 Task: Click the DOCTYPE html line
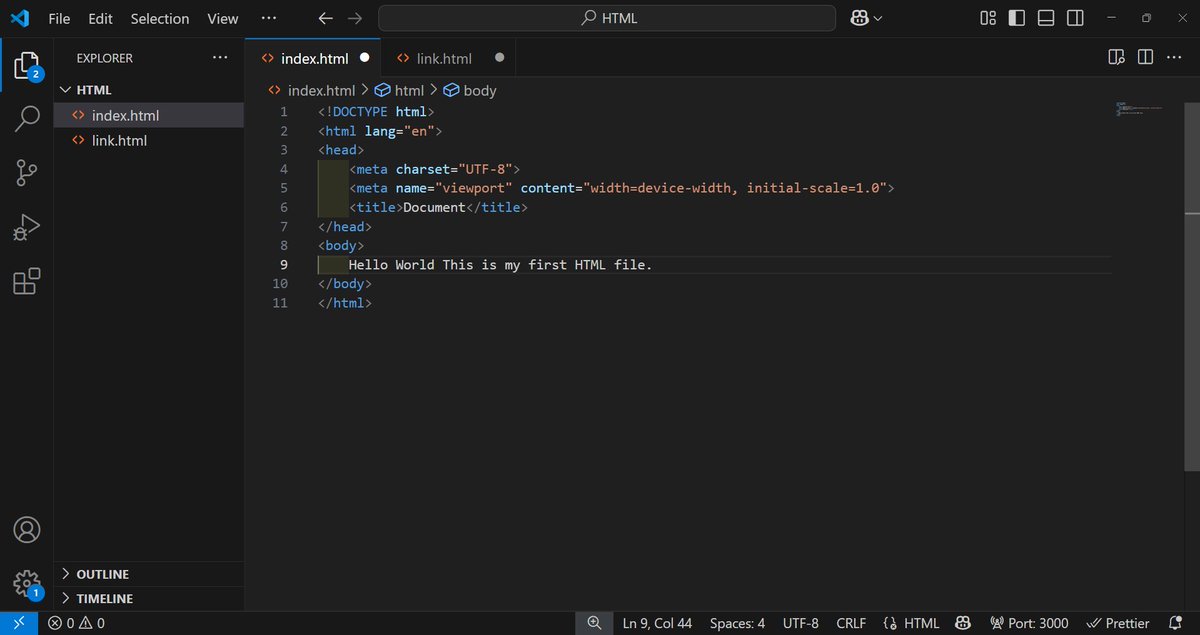pos(376,112)
